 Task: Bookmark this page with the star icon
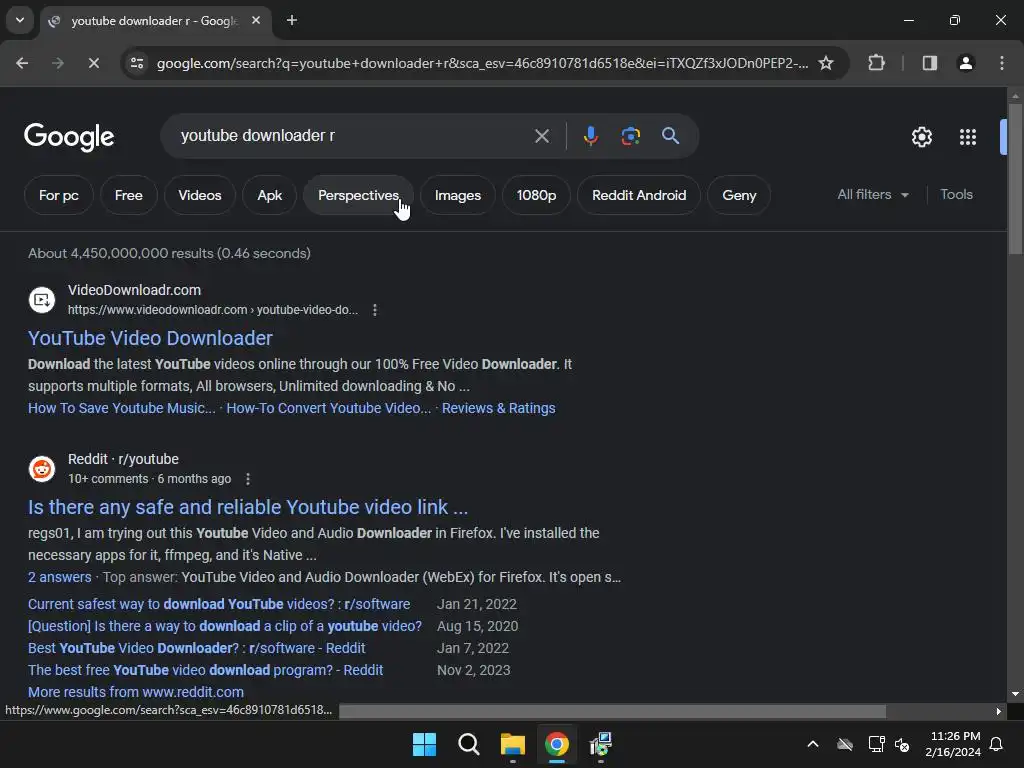(826, 63)
